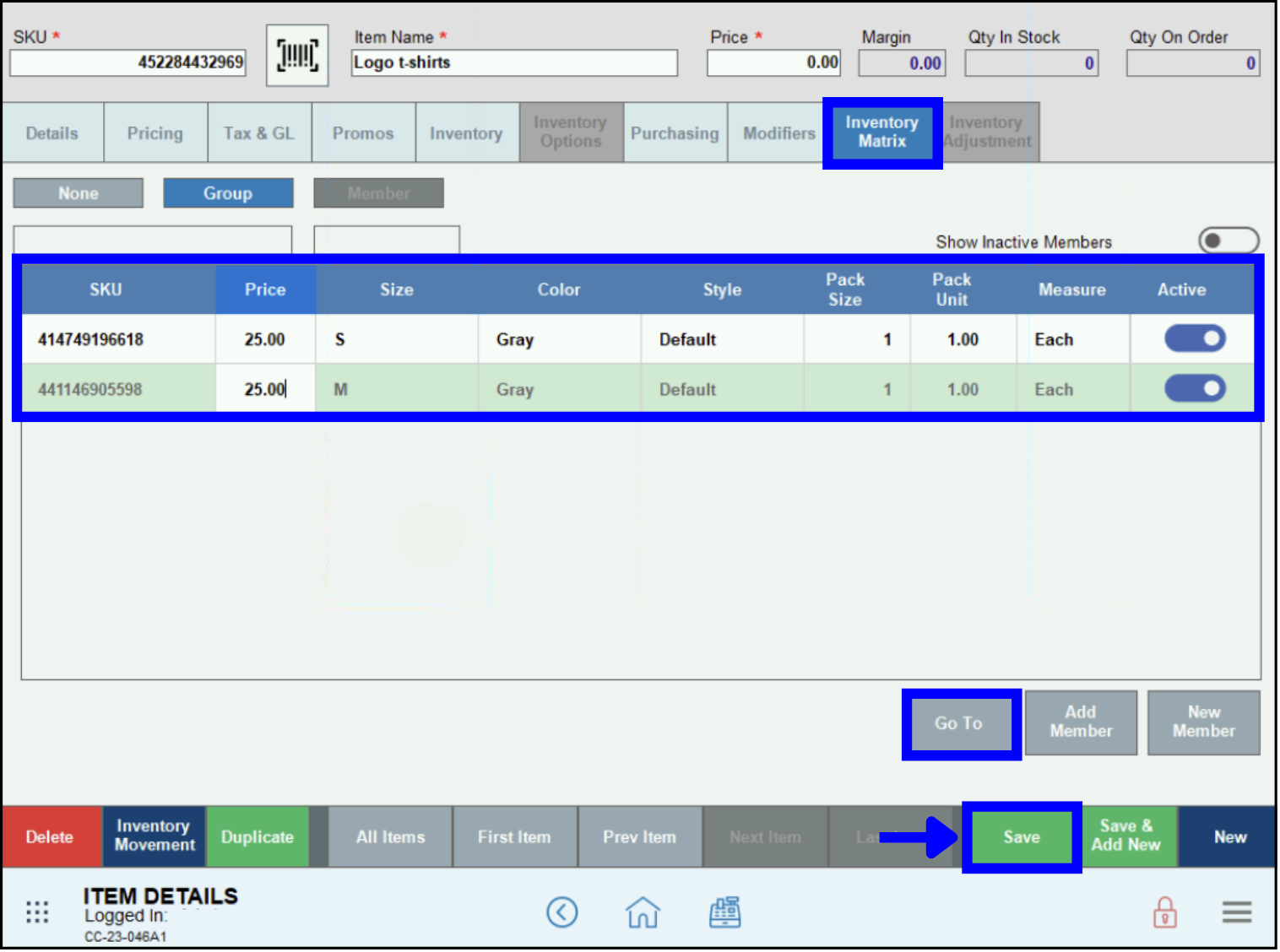Edit the Item Name field
The width and height of the screenshot is (1280, 952).
[x=514, y=62]
